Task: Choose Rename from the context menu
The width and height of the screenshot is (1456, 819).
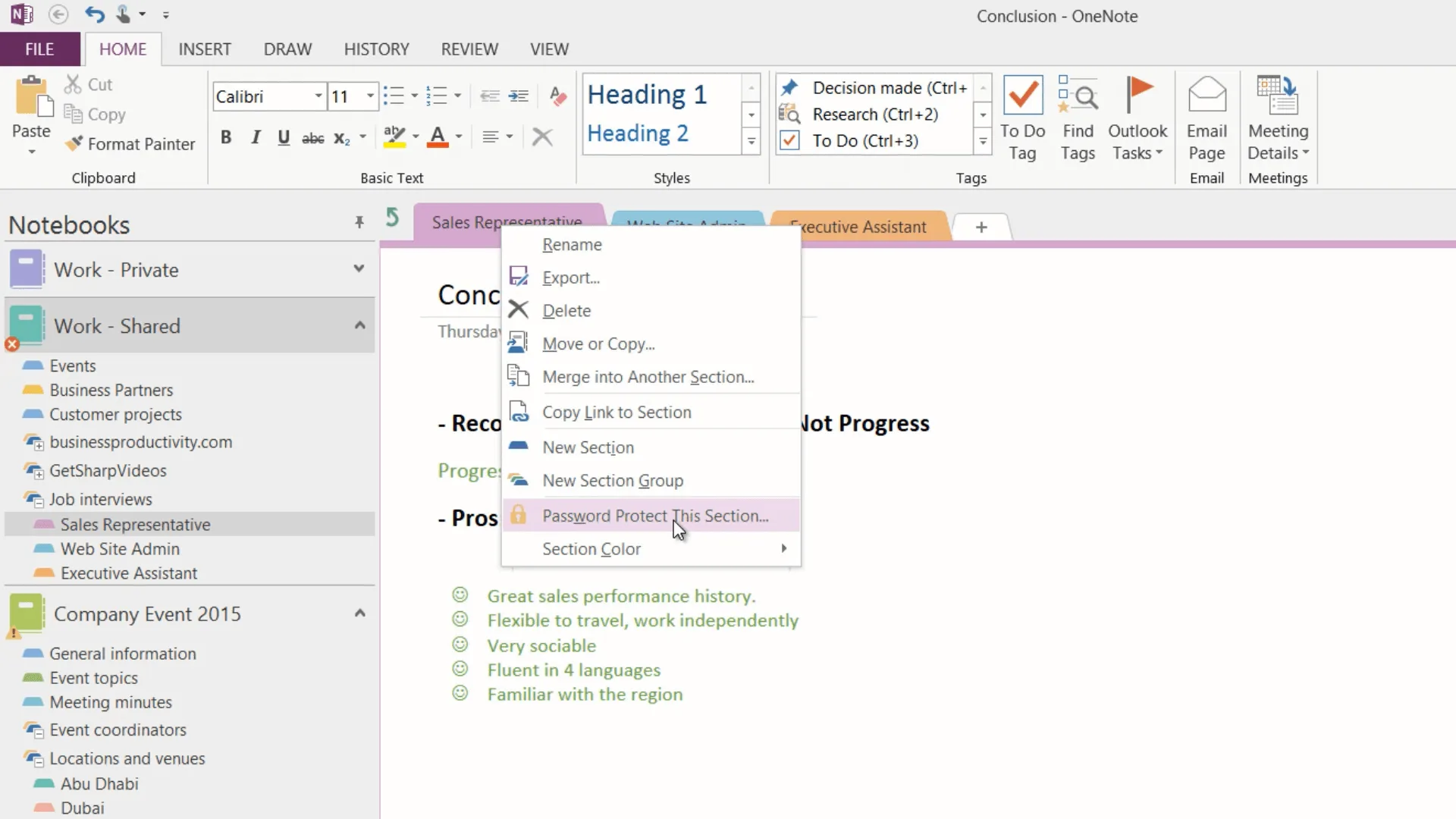Action: (651, 245)
